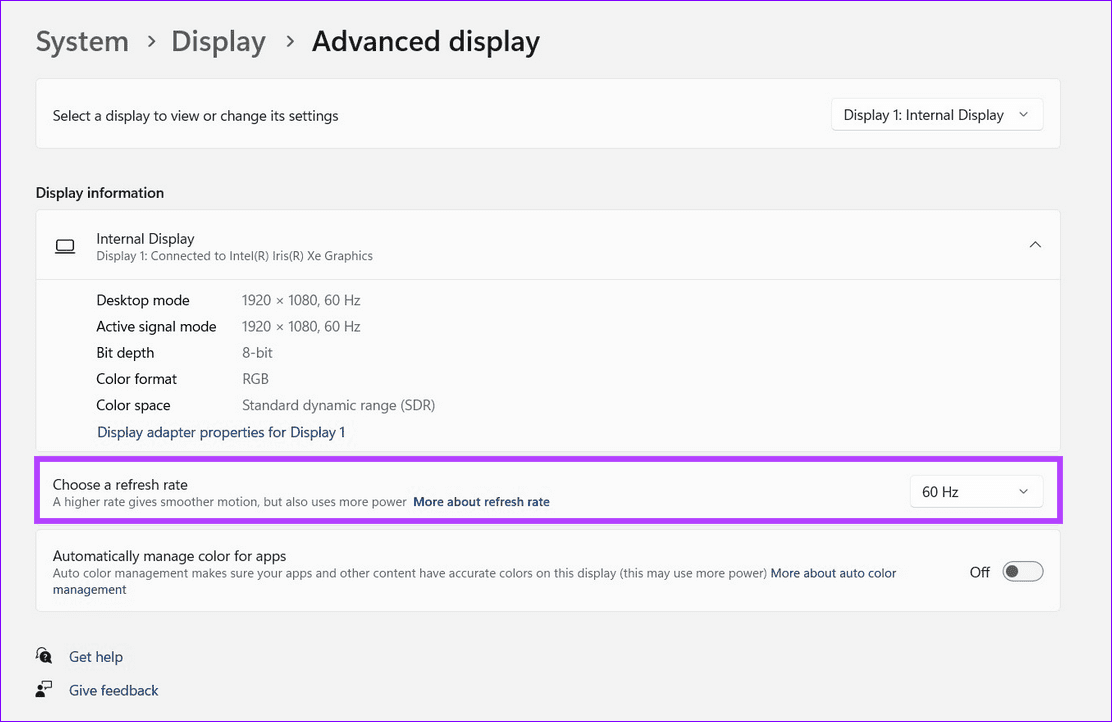This screenshot has height=722, width=1112.
Task: Collapse the Internal Display details panel
Action: tap(1035, 243)
